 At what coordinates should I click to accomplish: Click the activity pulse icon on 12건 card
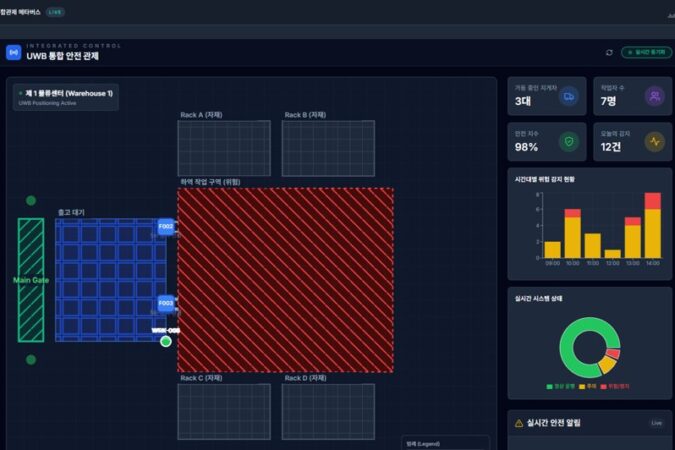[654, 142]
